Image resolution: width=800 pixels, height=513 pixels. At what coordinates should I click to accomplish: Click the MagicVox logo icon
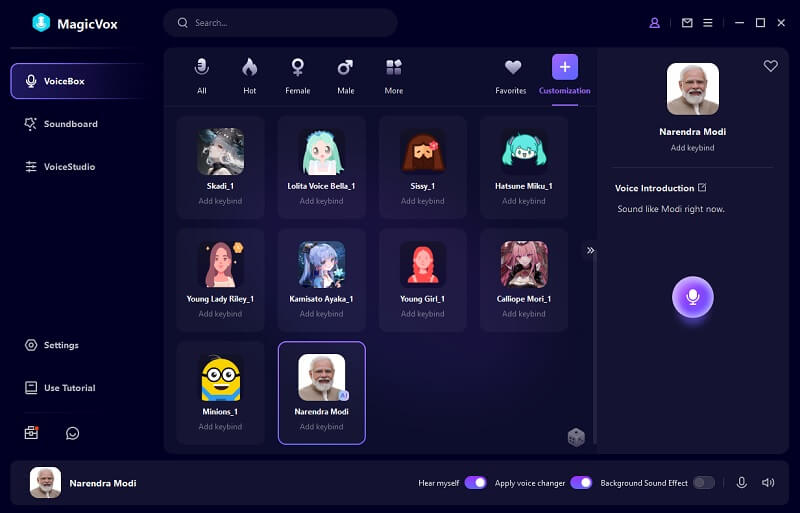click(x=41, y=22)
